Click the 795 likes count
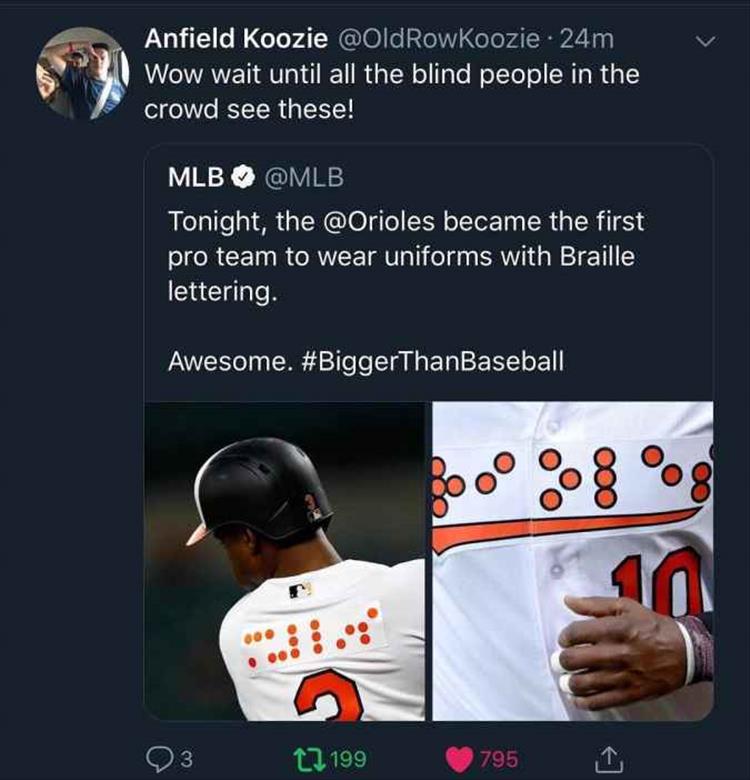 coord(498,759)
